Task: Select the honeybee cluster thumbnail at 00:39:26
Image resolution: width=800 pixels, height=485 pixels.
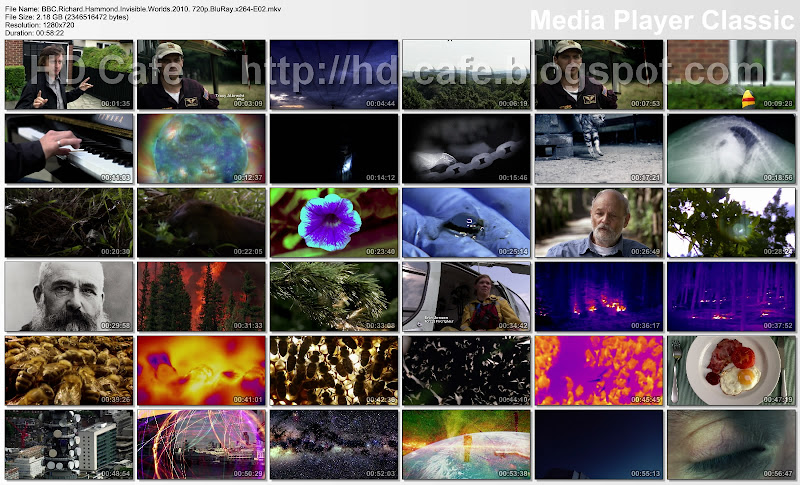Action: (69, 370)
